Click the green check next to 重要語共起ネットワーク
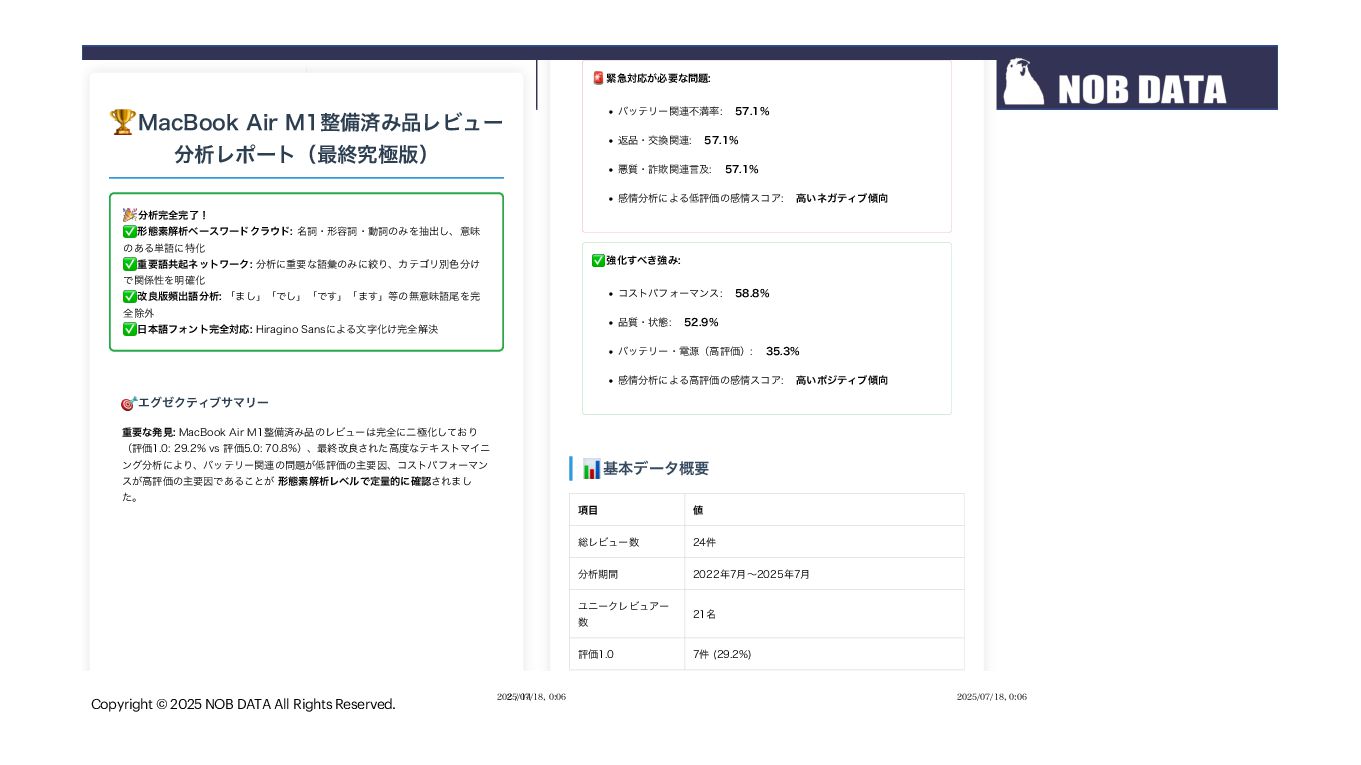Screen dimensions: 1361x765 [x=129, y=264]
